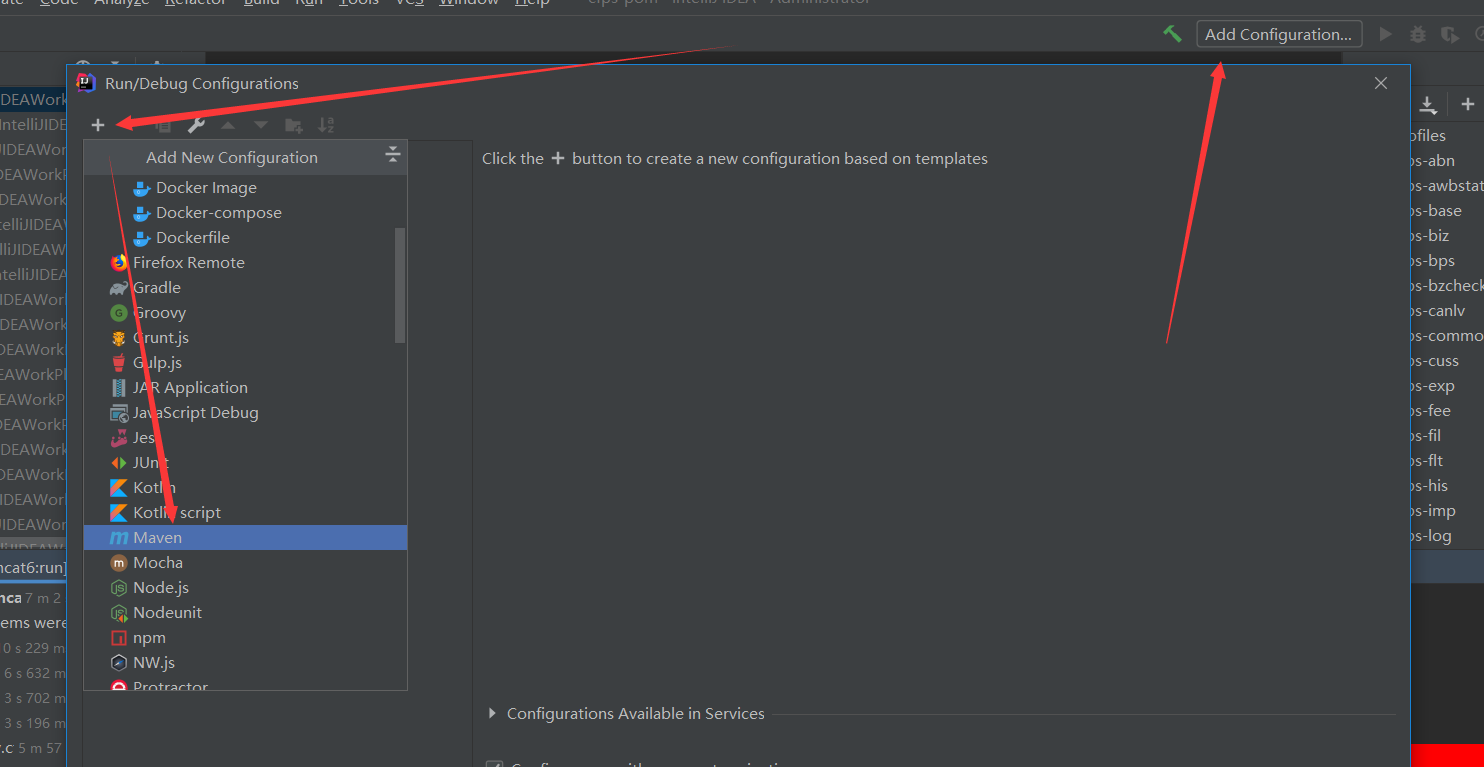Click the Run play icon

1385,34
